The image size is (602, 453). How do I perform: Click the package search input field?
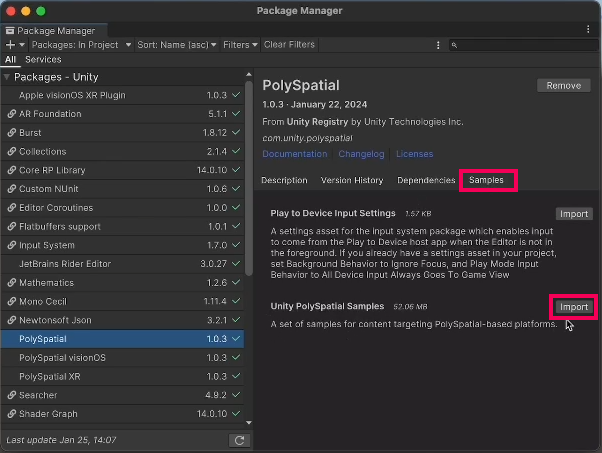coord(525,45)
